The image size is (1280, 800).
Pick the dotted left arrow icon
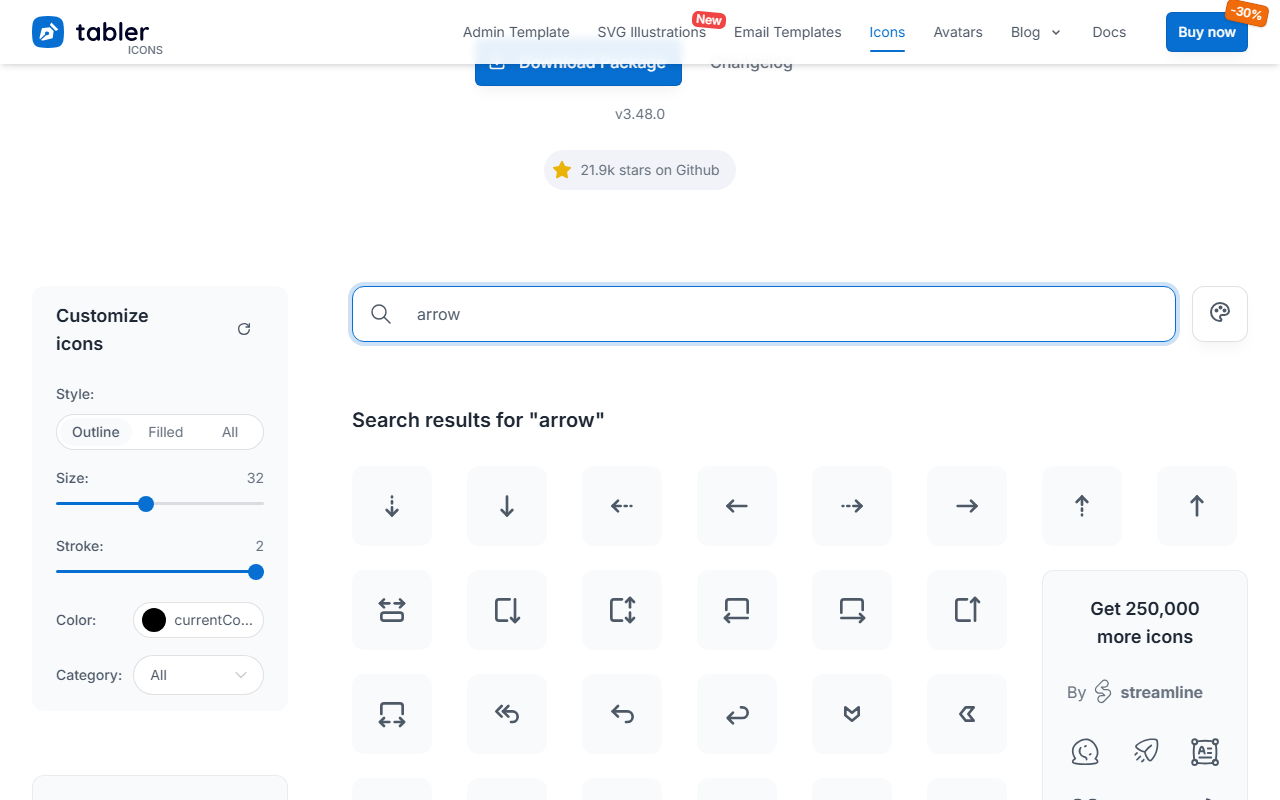pyautogui.click(x=622, y=506)
